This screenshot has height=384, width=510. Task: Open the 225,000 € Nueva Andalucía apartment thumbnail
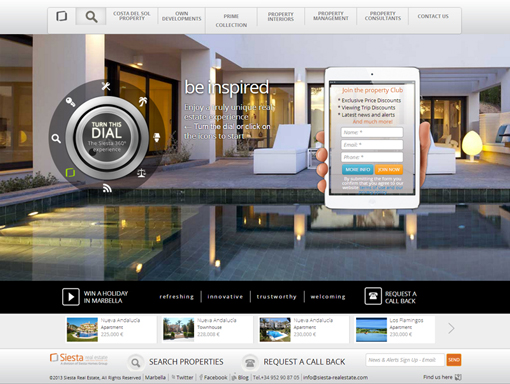(82, 329)
